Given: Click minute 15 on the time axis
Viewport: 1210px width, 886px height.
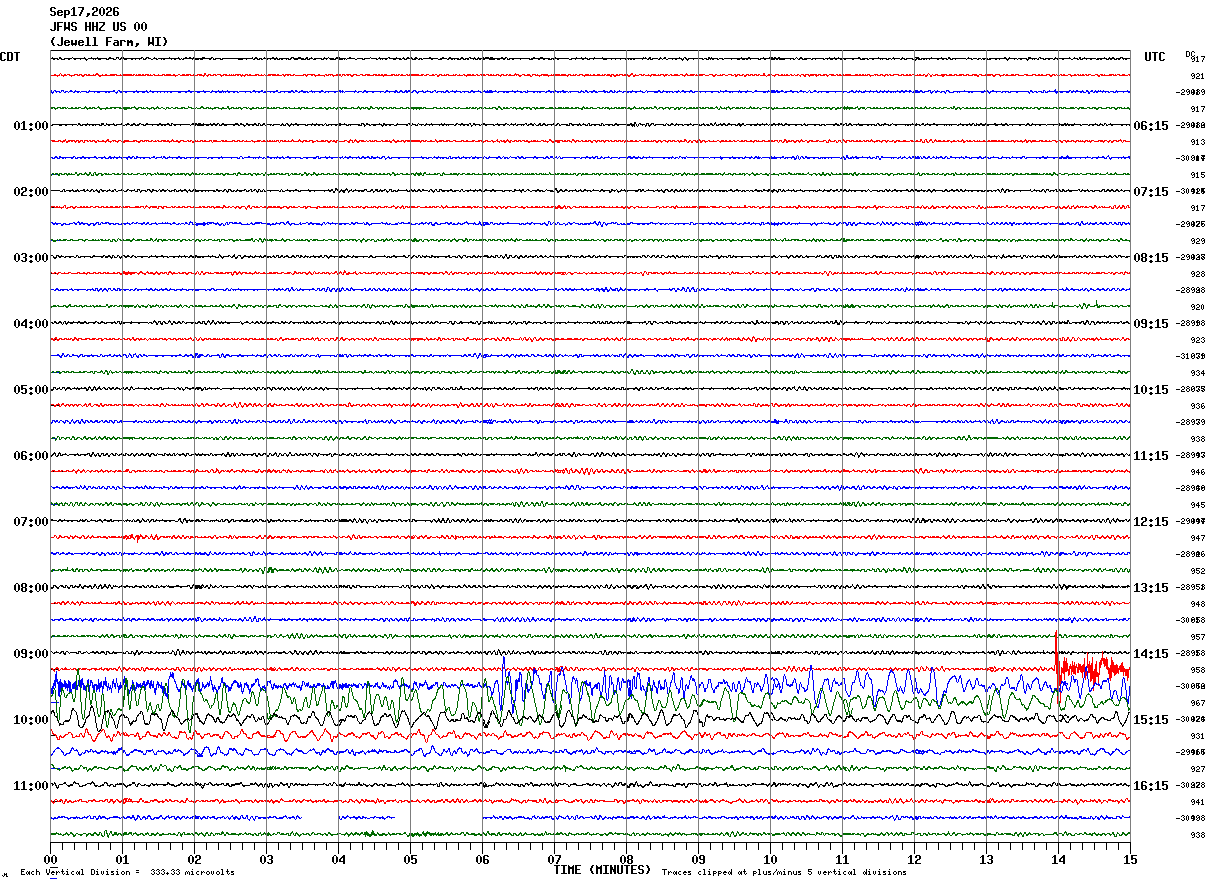Looking at the screenshot, I should pos(1130,860).
